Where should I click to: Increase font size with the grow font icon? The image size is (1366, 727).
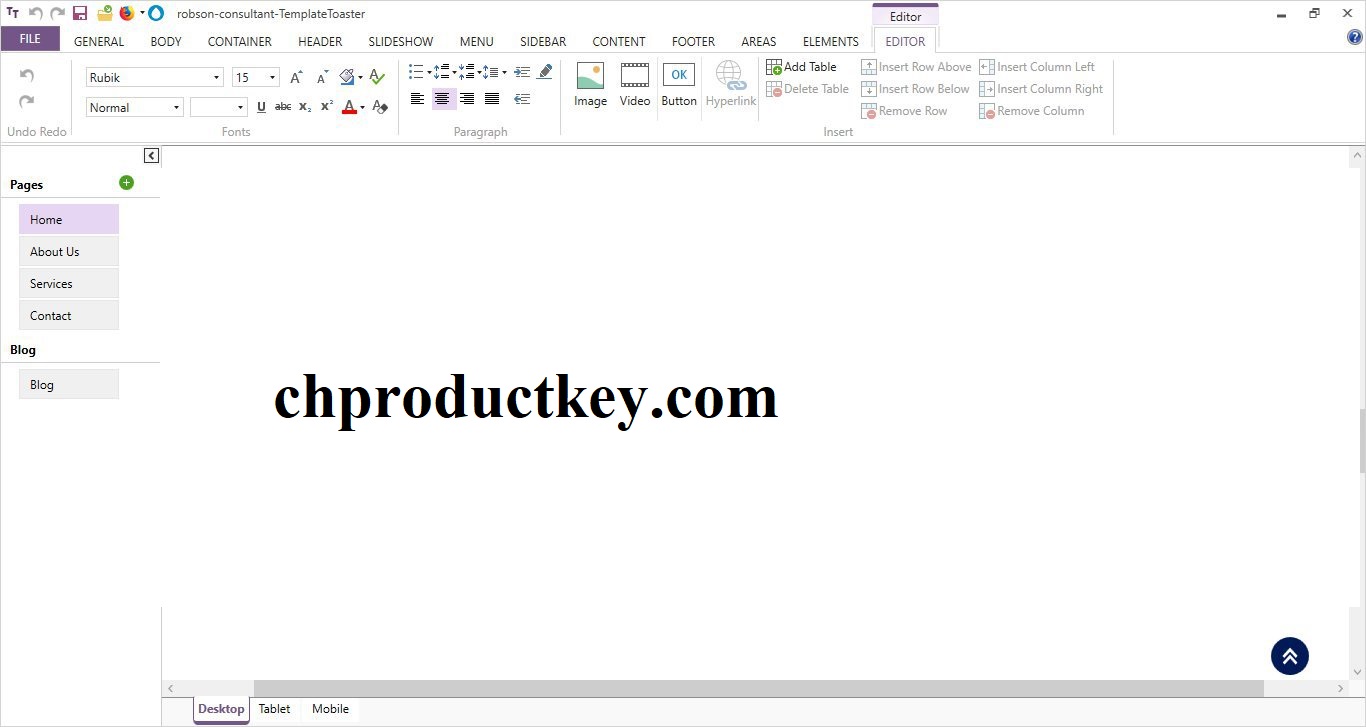click(296, 77)
